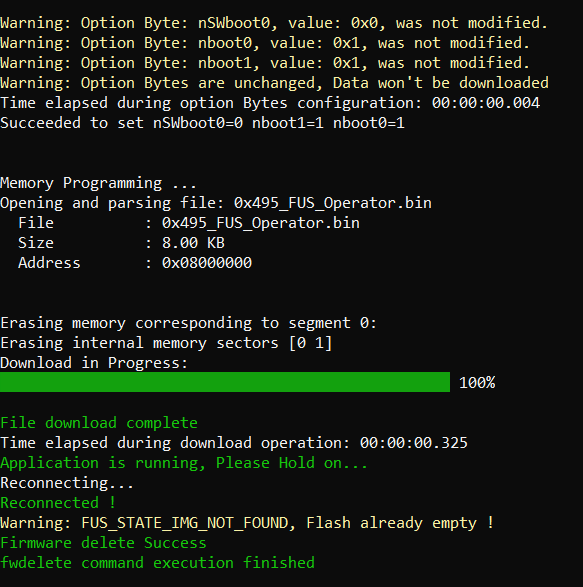Viewport: 583px width, 587px height.
Task: Click 'Application is running, Please Hold on...' text
Action: click(184, 463)
